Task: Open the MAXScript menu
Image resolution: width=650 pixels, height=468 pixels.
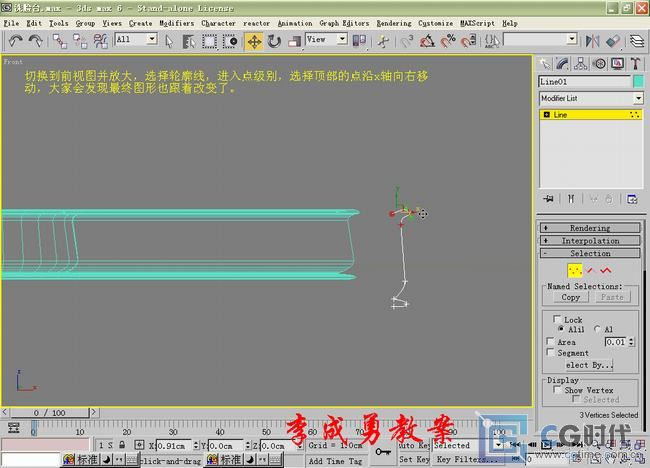Action: click(477, 23)
